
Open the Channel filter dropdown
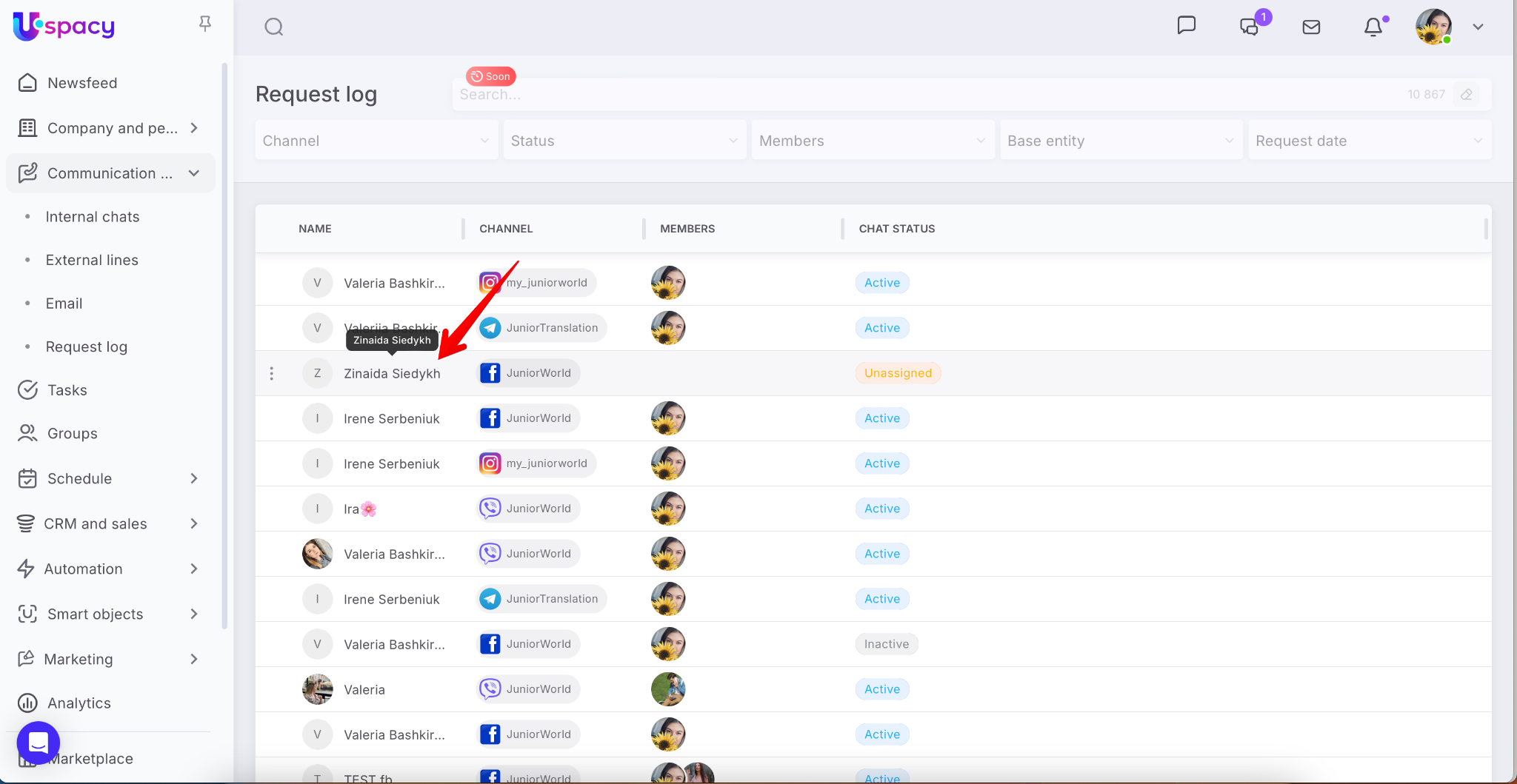click(376, 141)
